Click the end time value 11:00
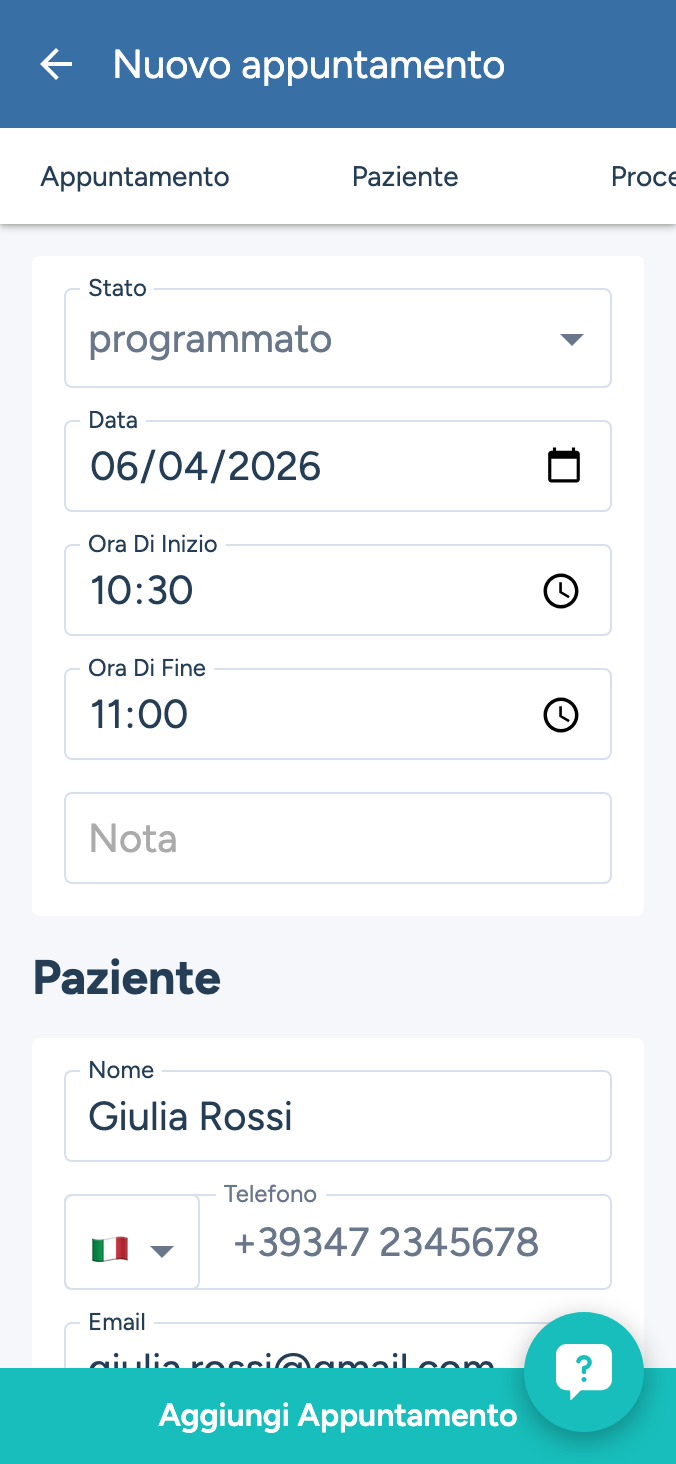The image size is (676, 1464). pyautogui.click(x=140, y=715)
